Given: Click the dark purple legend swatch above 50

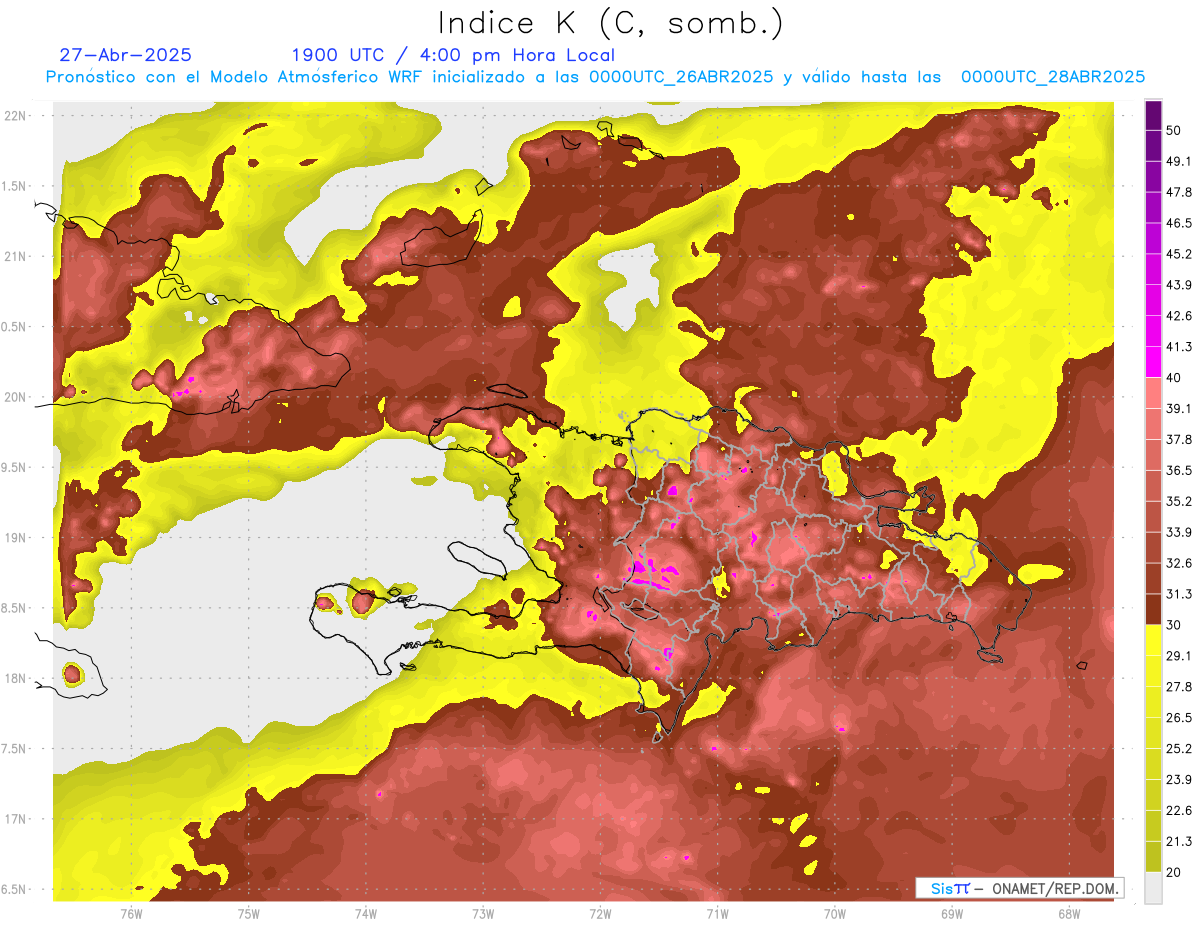Looking at the screenshot, I should pos(1153,116).
